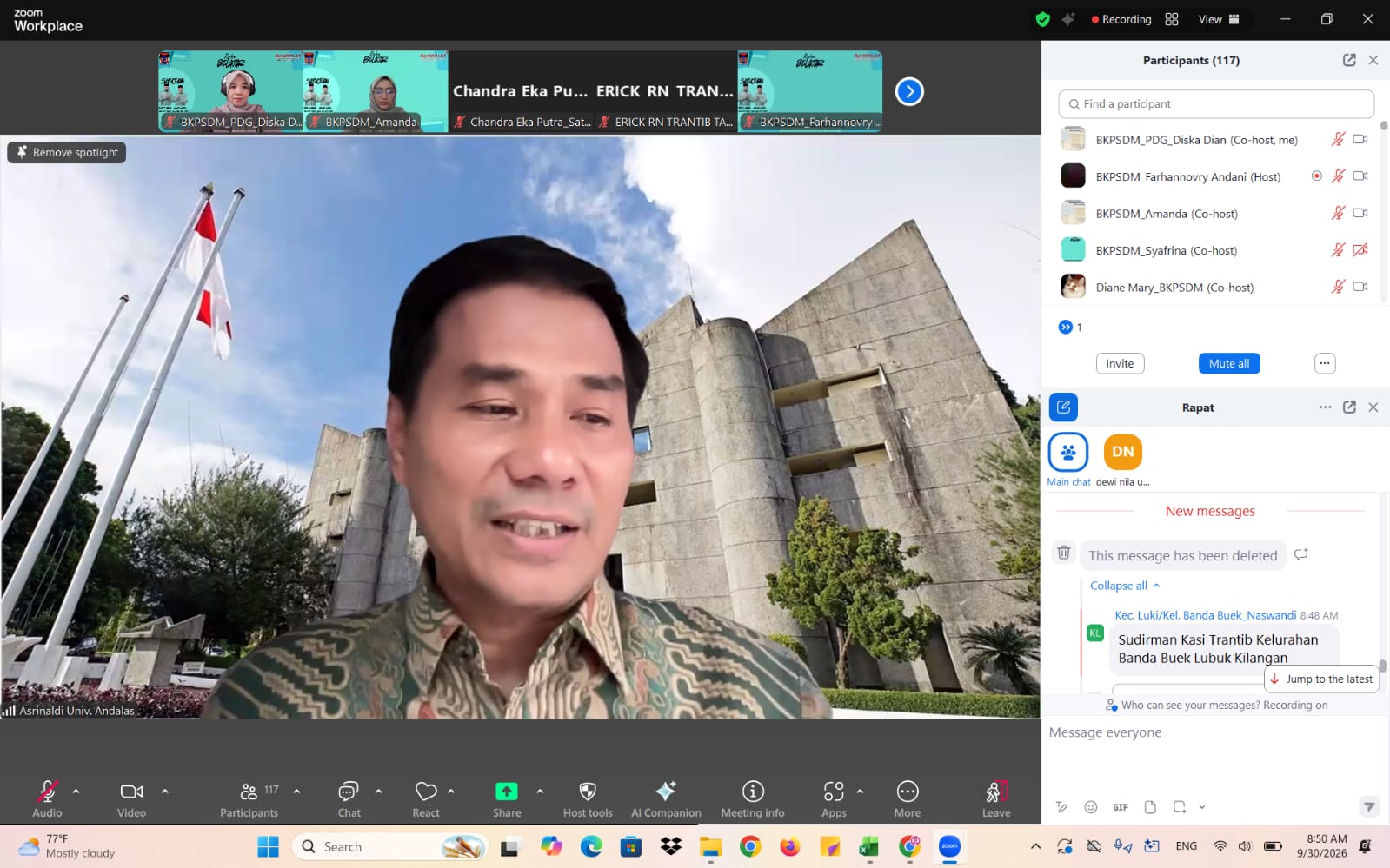The image size is (1390, 868).
Task: Toggle video for BKPSDM_Syafrina
Action: (1360, 250)
